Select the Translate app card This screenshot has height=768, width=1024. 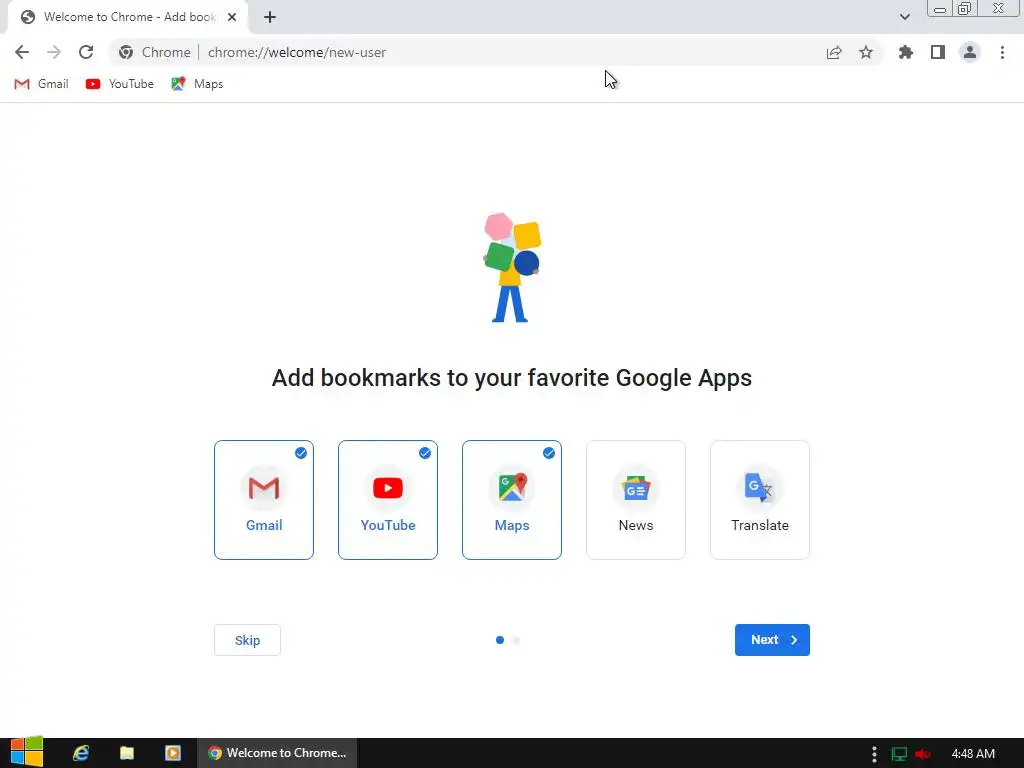[760, 500]
